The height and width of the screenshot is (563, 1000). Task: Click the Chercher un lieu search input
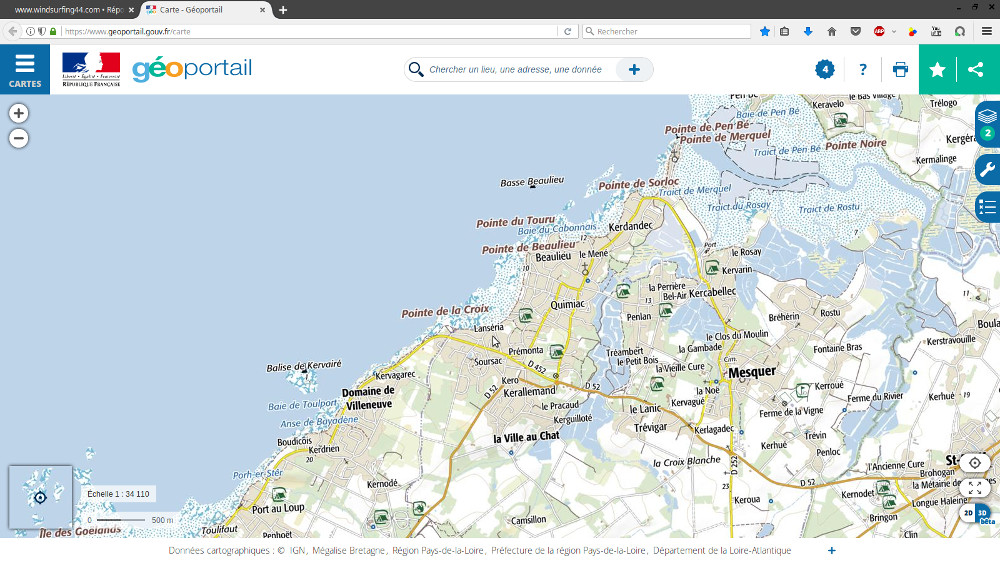point(515,69)
